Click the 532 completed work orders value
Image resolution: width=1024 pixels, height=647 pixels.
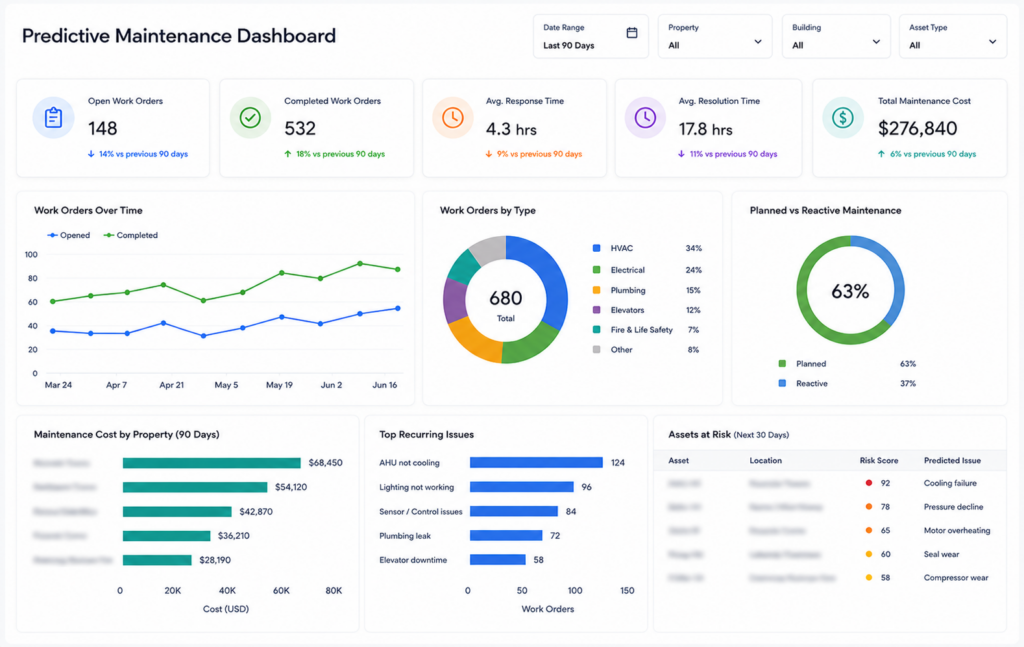click(300, 129)
